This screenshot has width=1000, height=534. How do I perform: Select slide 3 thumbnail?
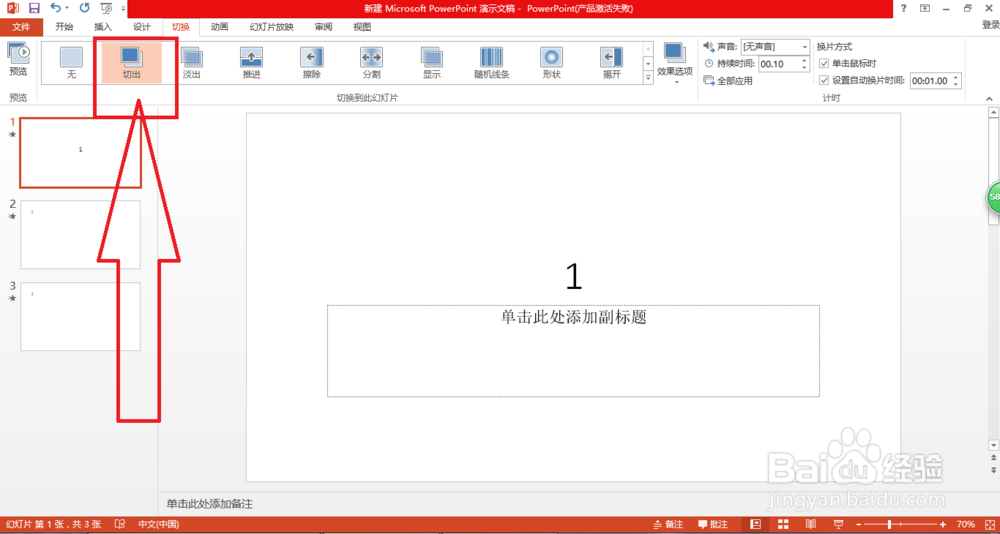(x=80, y=316)
